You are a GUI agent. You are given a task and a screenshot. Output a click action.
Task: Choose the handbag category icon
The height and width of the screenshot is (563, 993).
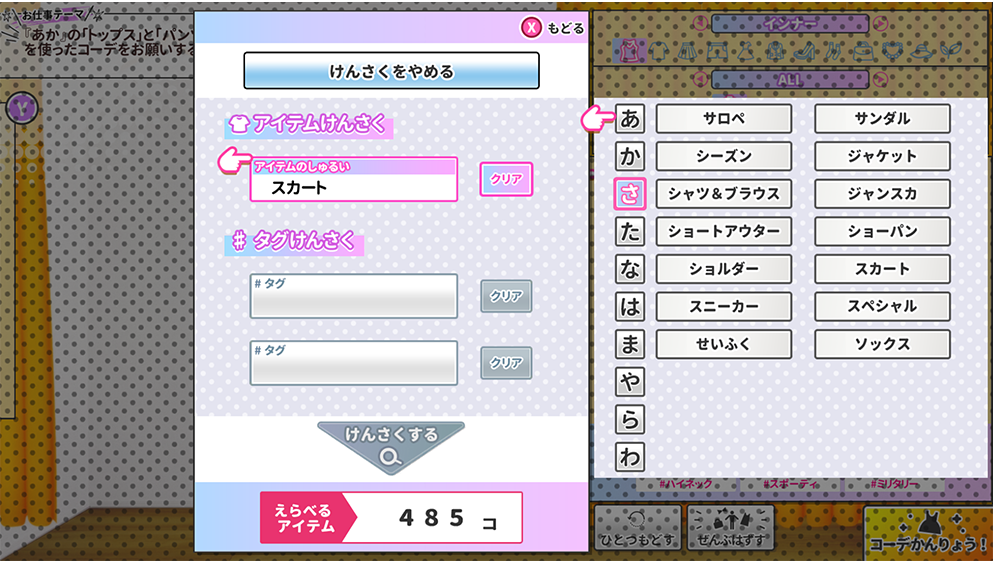pyautogui.click(x=864, y=51)
